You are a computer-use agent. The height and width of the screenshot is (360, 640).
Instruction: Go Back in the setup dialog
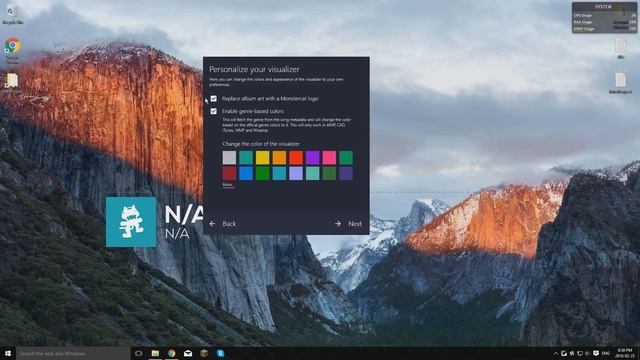pyautogui.click(x=223, y=224)
